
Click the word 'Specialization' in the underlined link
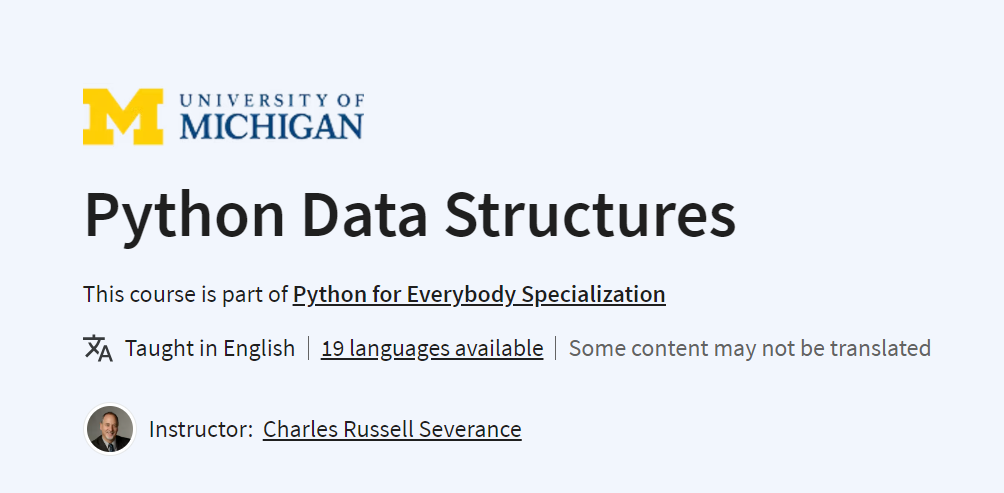[x=594, y=295]
